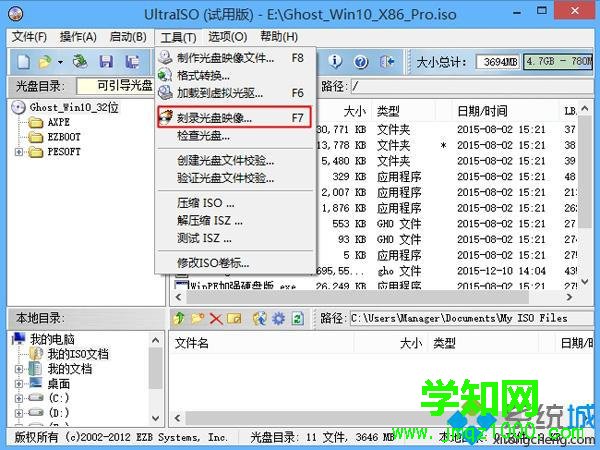Choose 刻录光盘映像... F7 menu item
The width and height of the screenshot is (600, 450).
235,117
